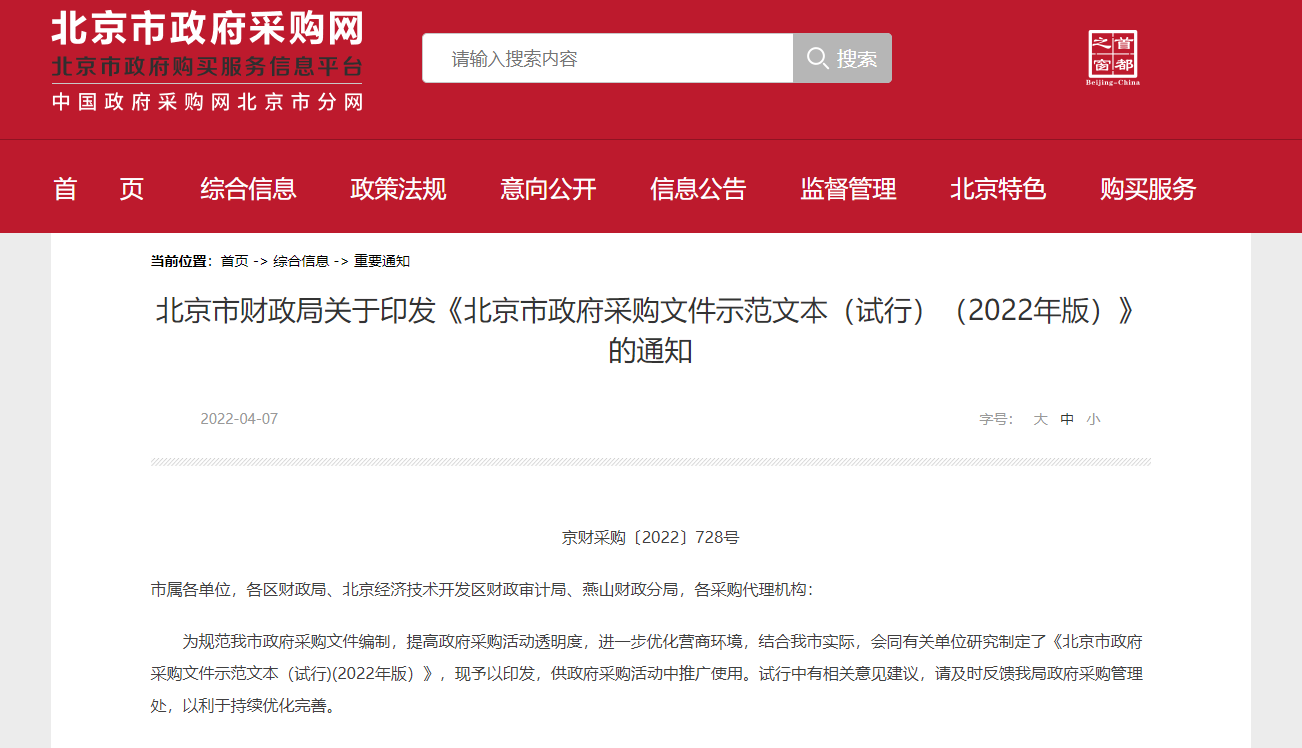Screen dimensions: 1302x748
Task: Open the 意向公开 menu
Action: (548, 188)
